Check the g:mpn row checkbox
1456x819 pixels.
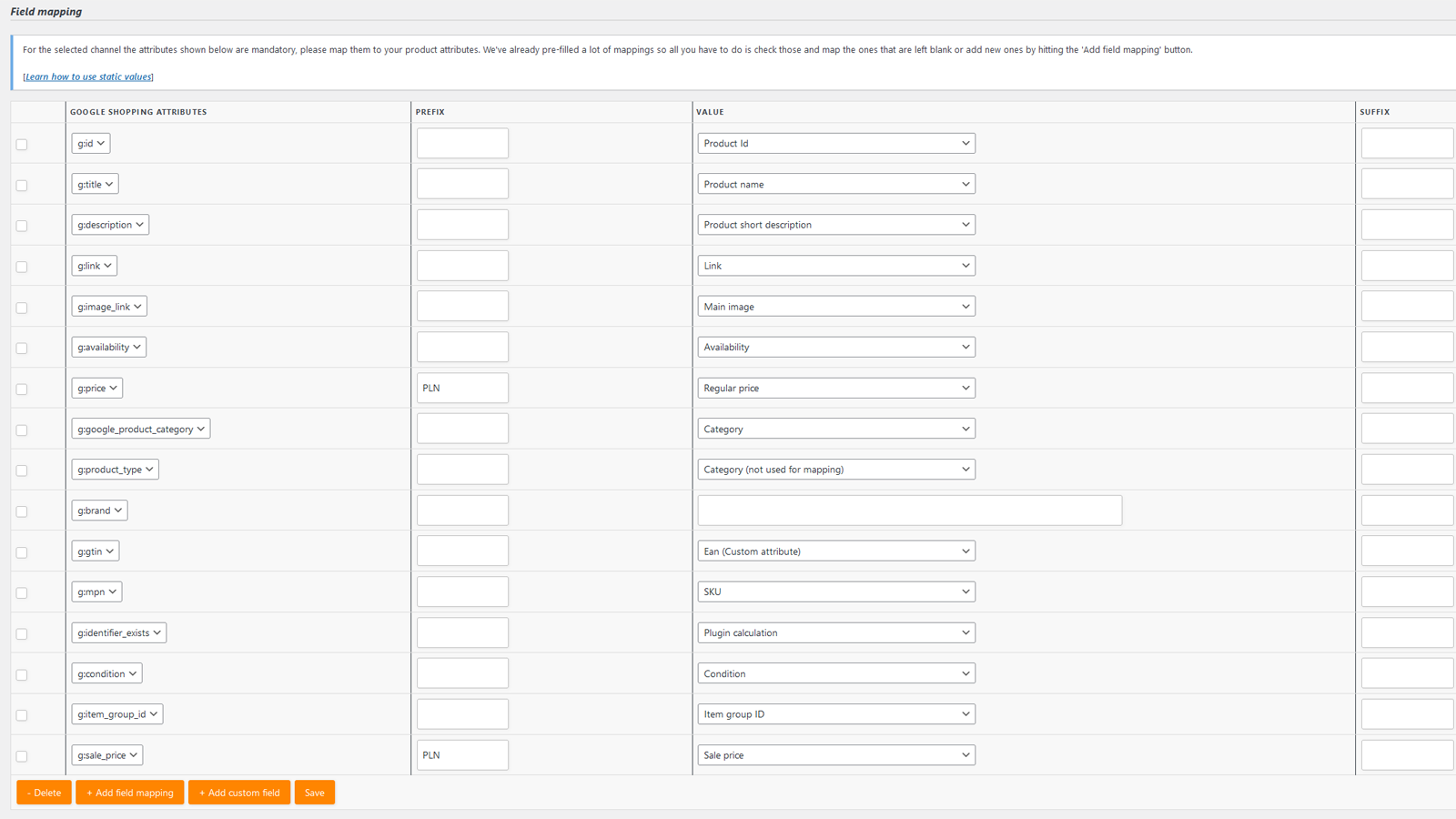[x=22, y=593]
